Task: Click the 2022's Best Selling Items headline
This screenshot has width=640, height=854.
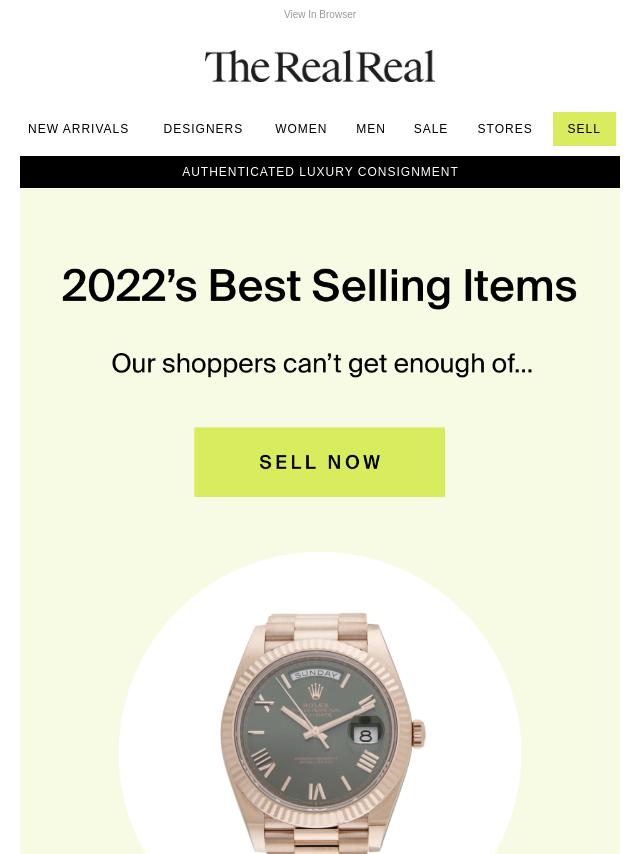Action: (319, 286)
